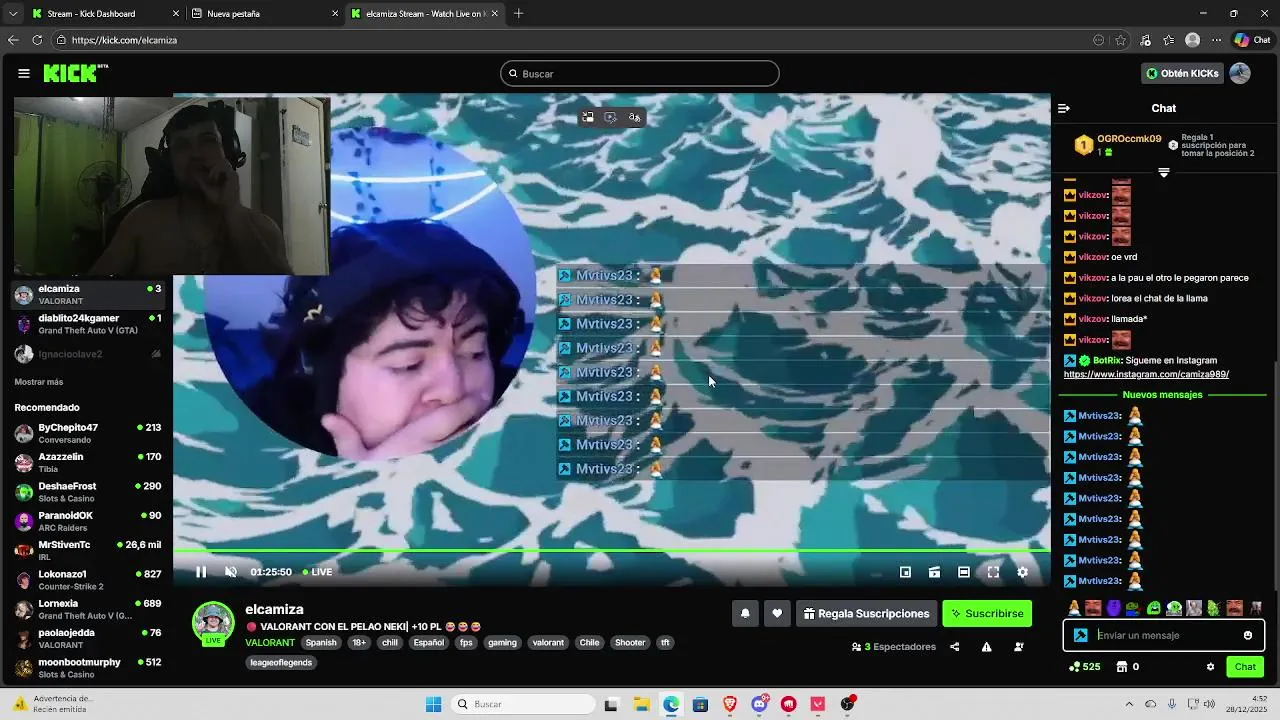This screenshot has width=1280, height=720.
Task: Select the chill tag
Action: click(x=390, y=643)
